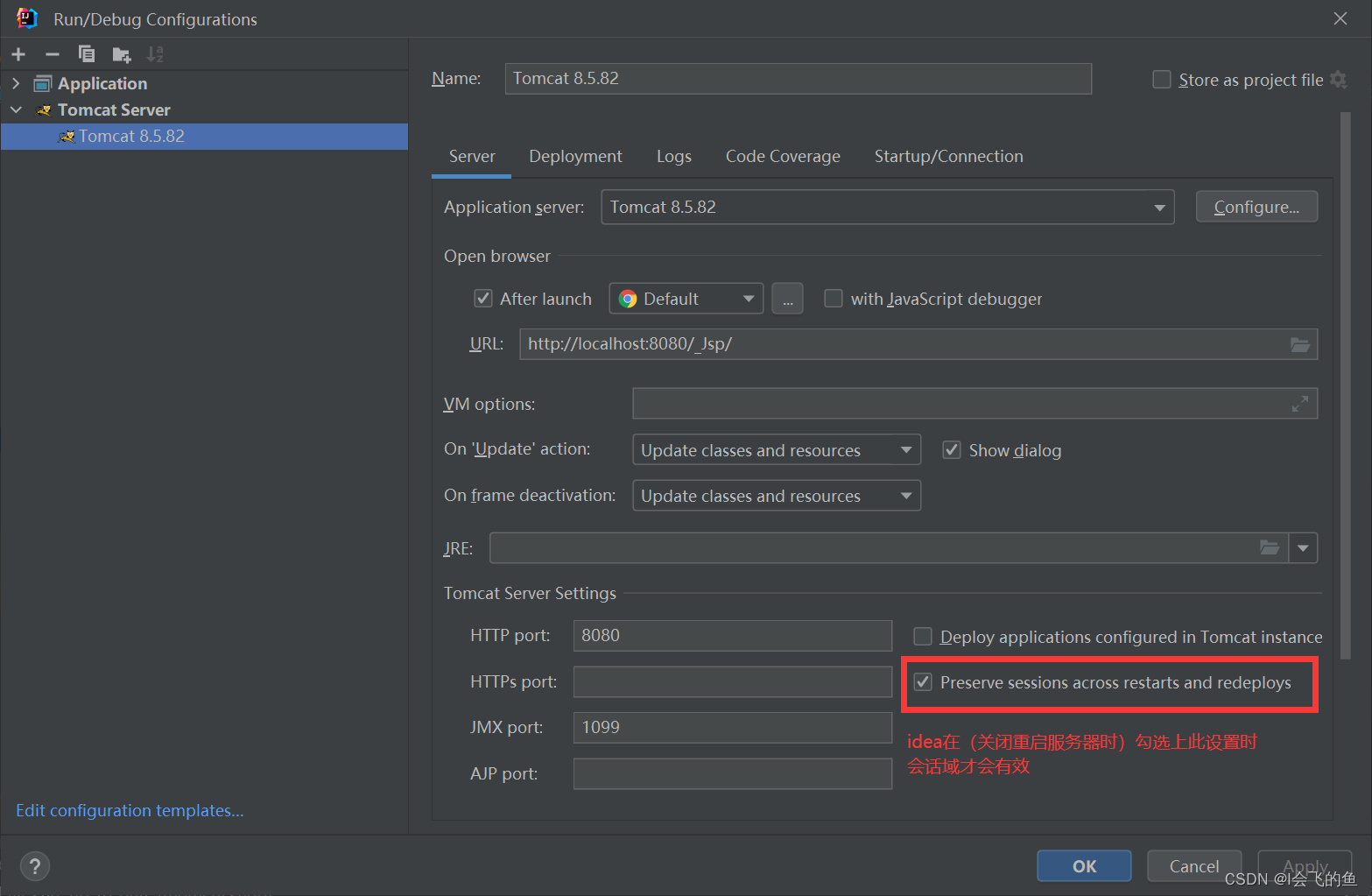Add a new configuration with plus icon
1372x896 pixels.
coord(18,54)
